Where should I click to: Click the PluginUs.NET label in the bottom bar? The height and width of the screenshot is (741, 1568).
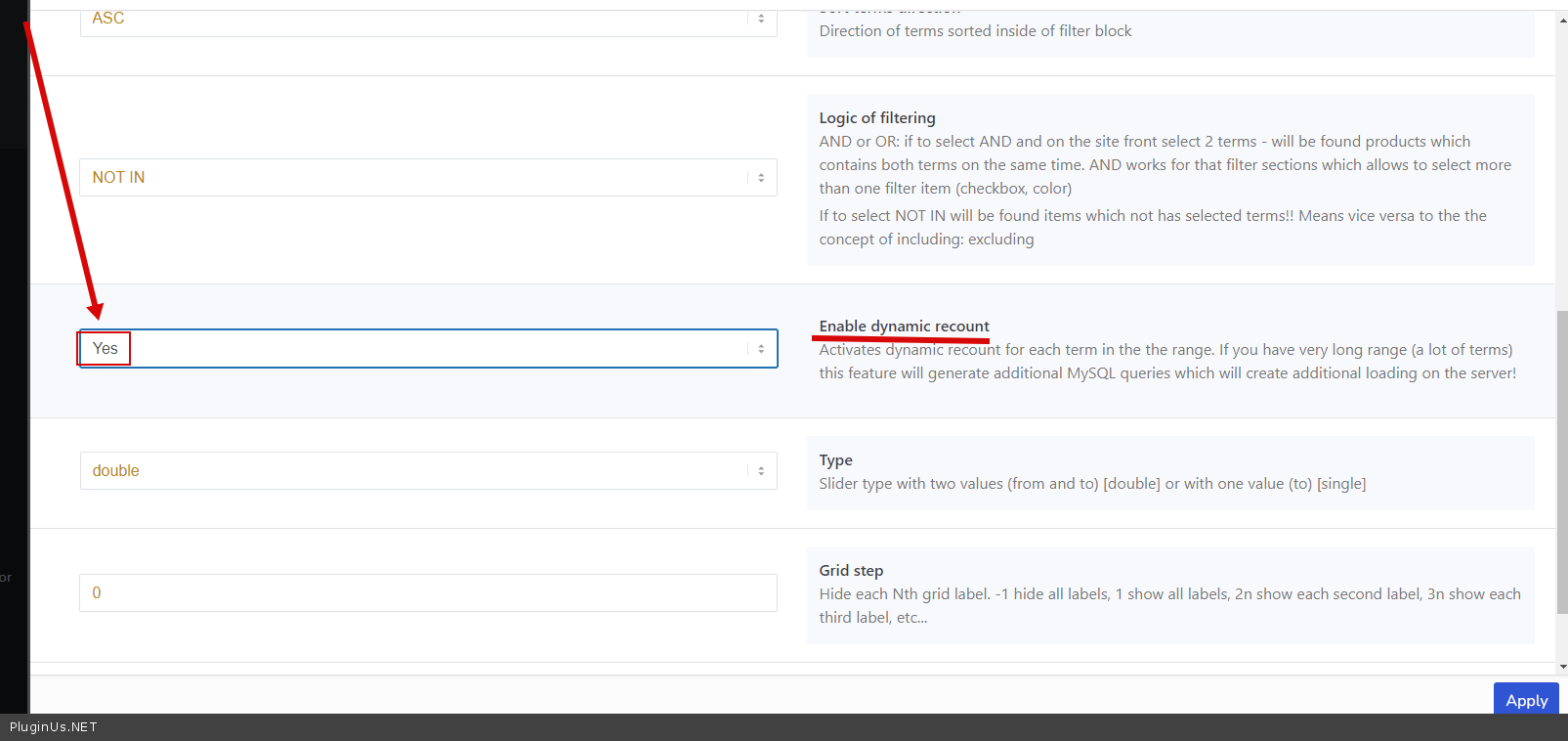tap(54, 727)
